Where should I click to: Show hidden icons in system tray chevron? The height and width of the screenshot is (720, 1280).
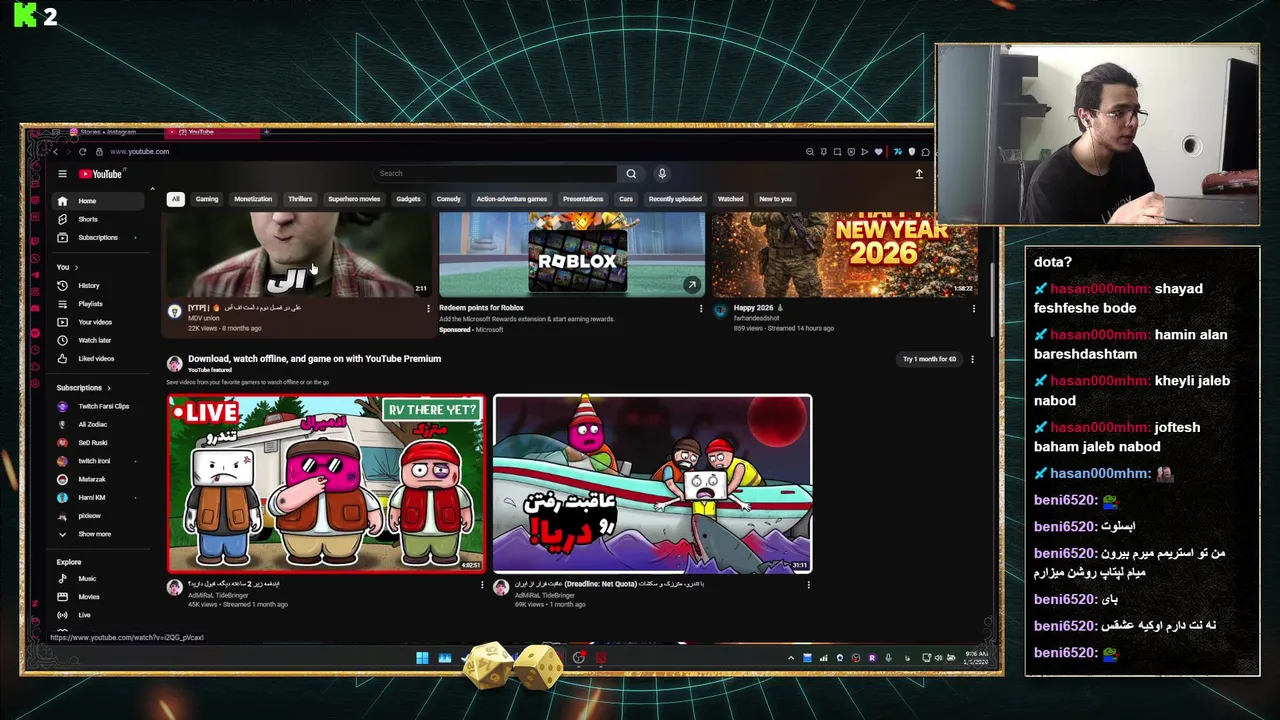click(791, 658)
